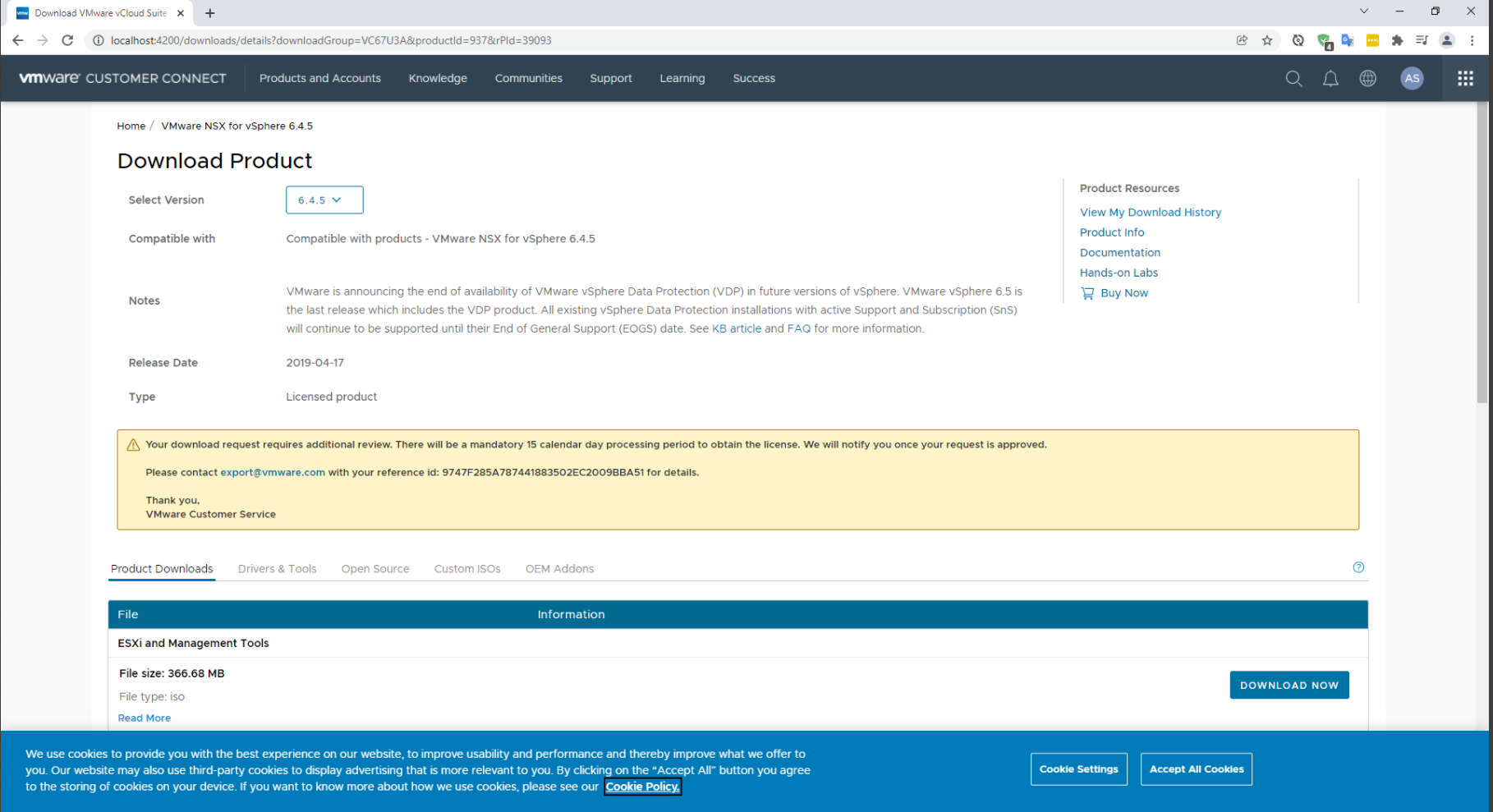The image size is (1493, 812).
Task: Follow the export@vmware.com email link
Action: [273, 473]
